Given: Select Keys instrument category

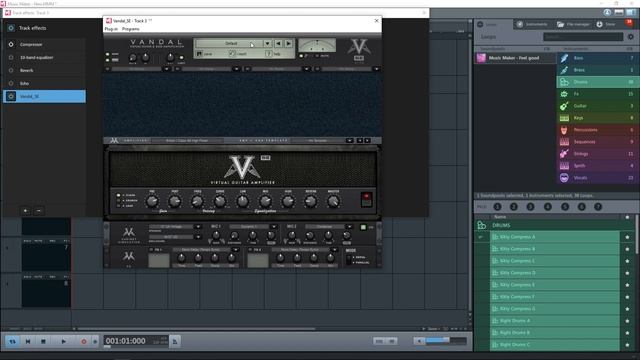Looking at the screenshot, I should (597, 118).
